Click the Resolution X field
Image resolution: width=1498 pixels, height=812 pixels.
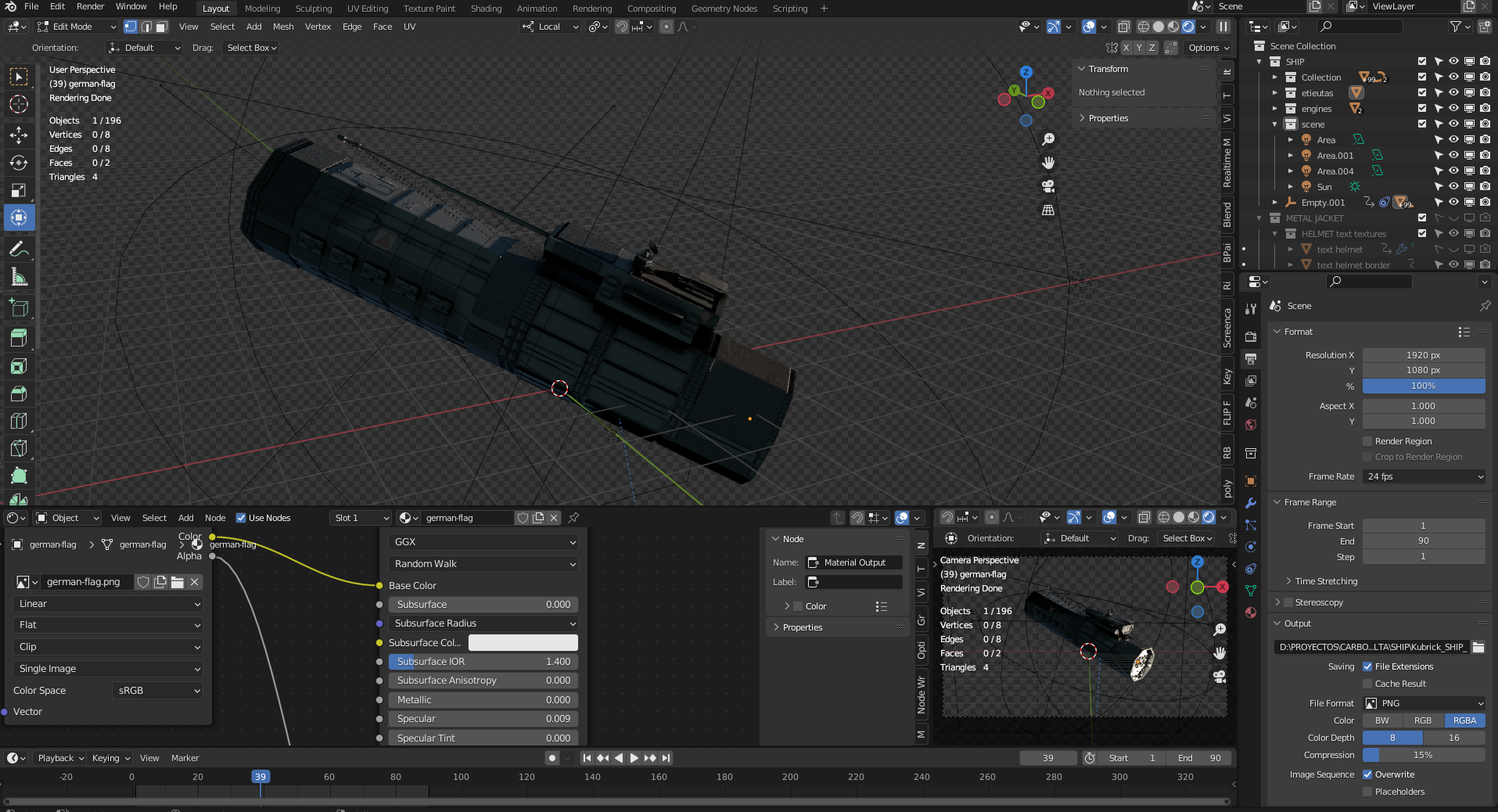1423,355
